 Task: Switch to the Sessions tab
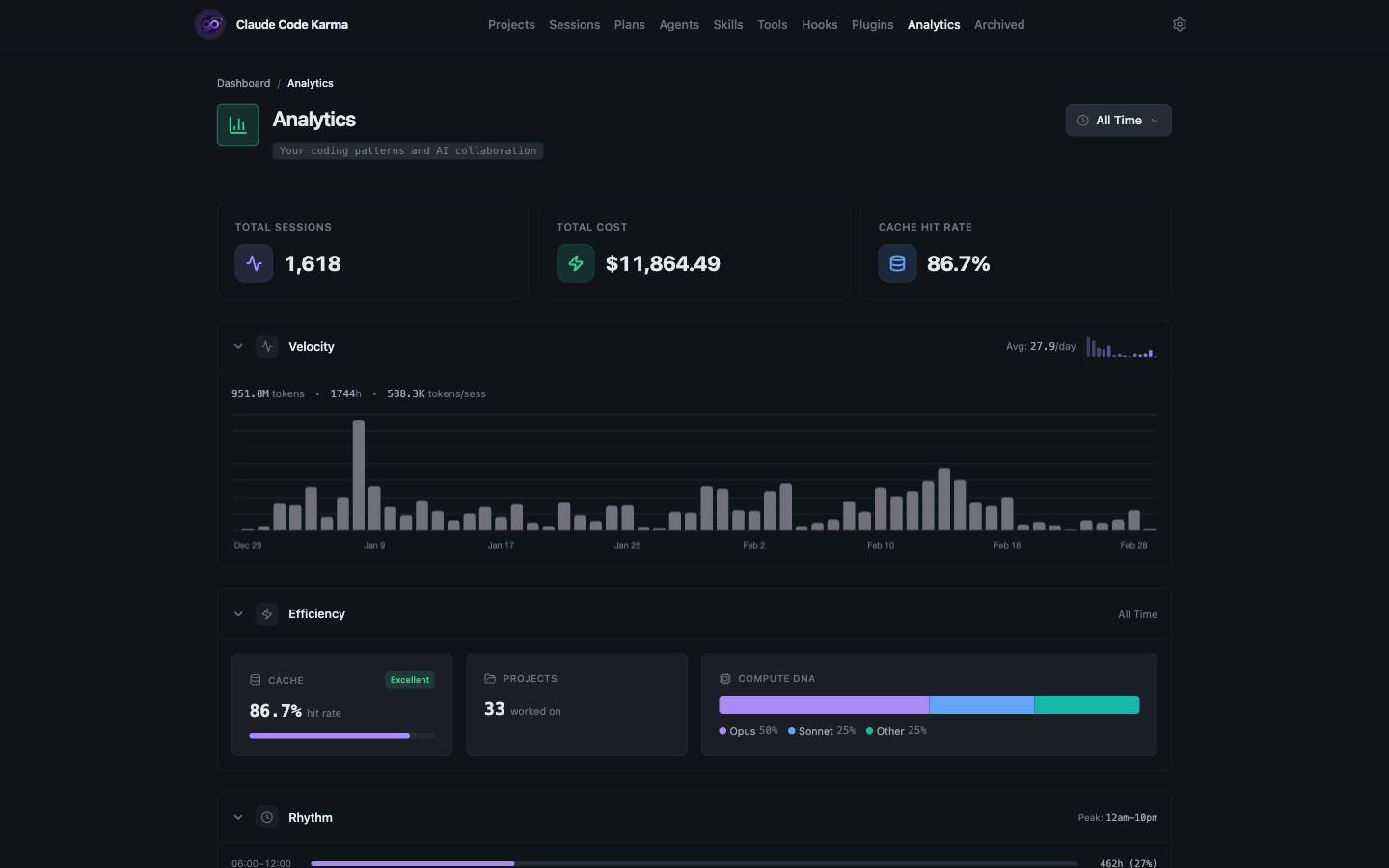[x=575, y=24]
